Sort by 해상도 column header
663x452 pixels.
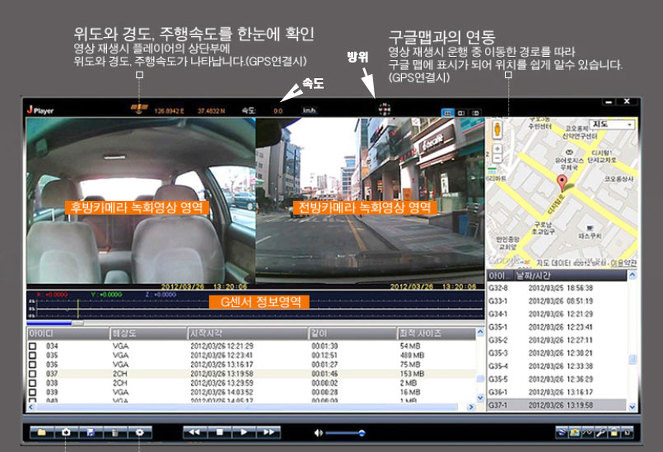pos(148,334)
